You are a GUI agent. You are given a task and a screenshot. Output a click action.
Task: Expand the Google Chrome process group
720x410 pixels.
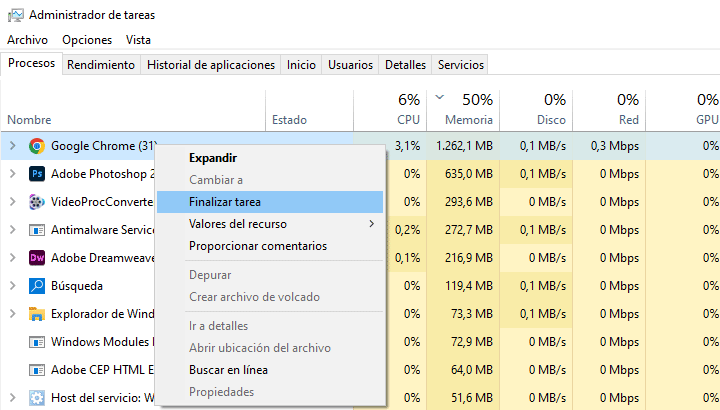point(13,146)
